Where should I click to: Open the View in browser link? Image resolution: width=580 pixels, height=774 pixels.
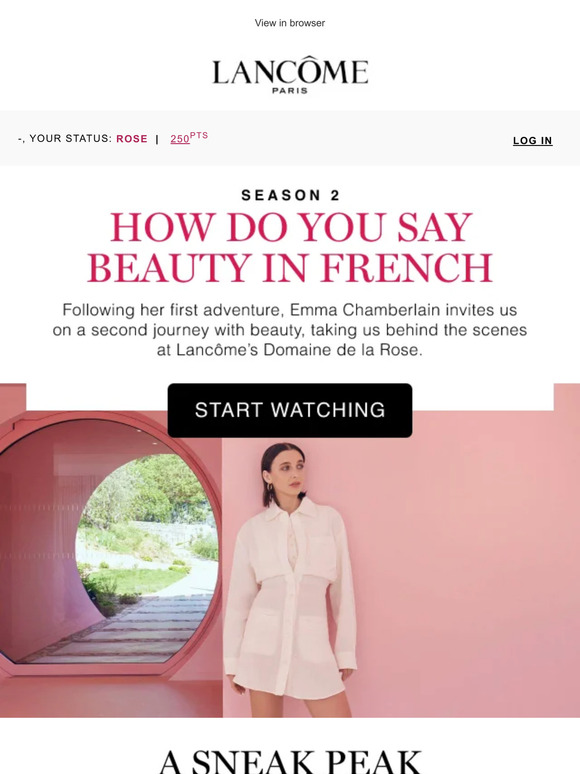[290, 23]
